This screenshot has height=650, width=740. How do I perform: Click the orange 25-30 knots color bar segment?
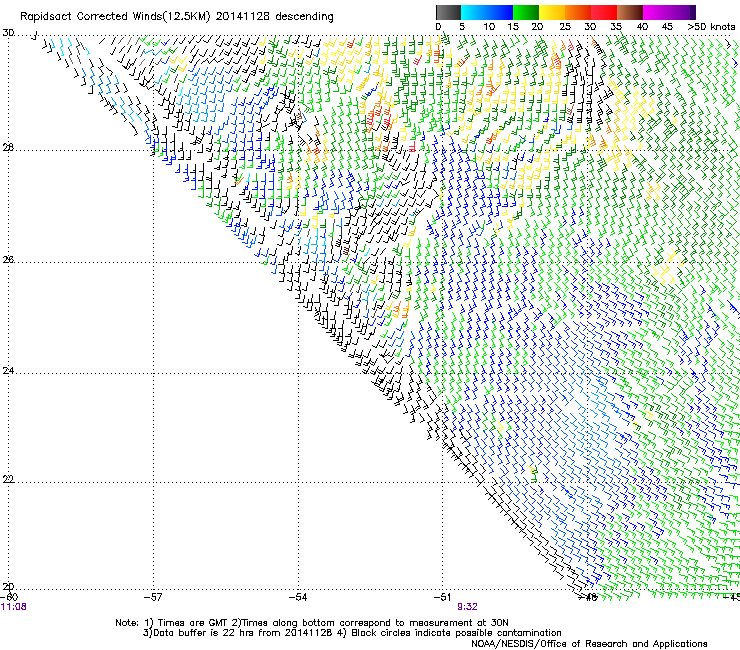(578, 12)
